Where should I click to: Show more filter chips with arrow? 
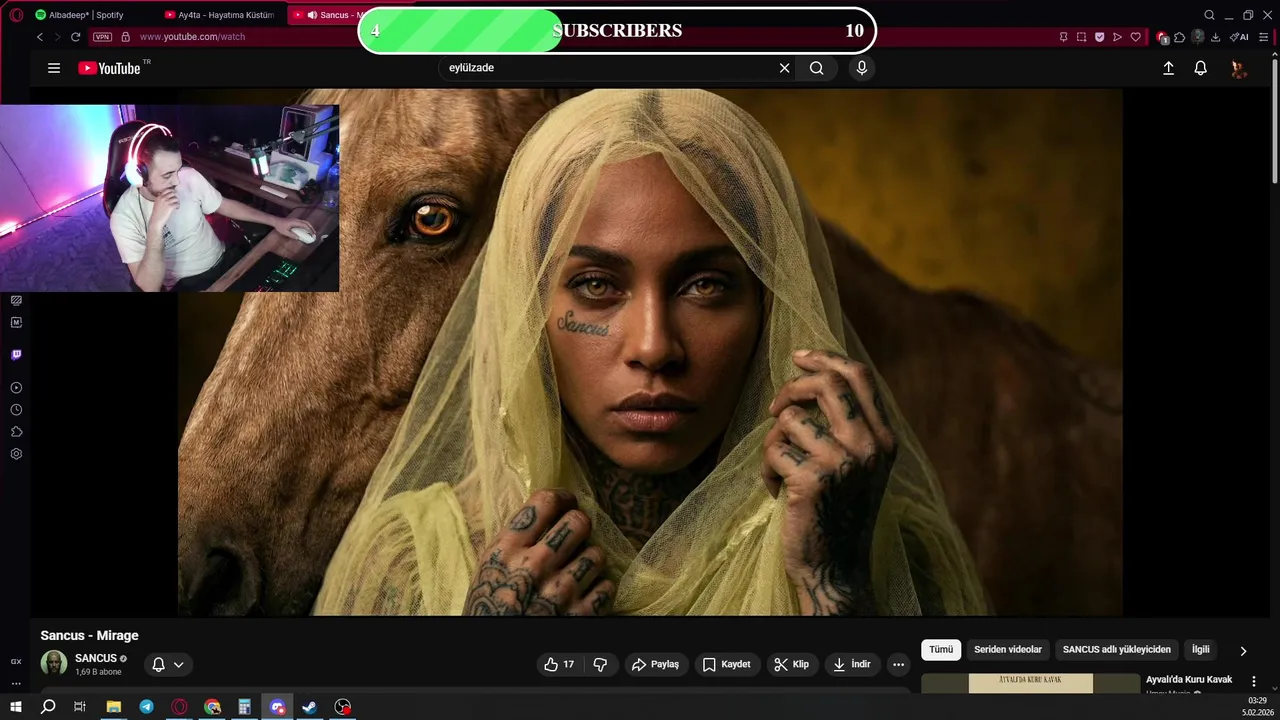[1243, 651]
